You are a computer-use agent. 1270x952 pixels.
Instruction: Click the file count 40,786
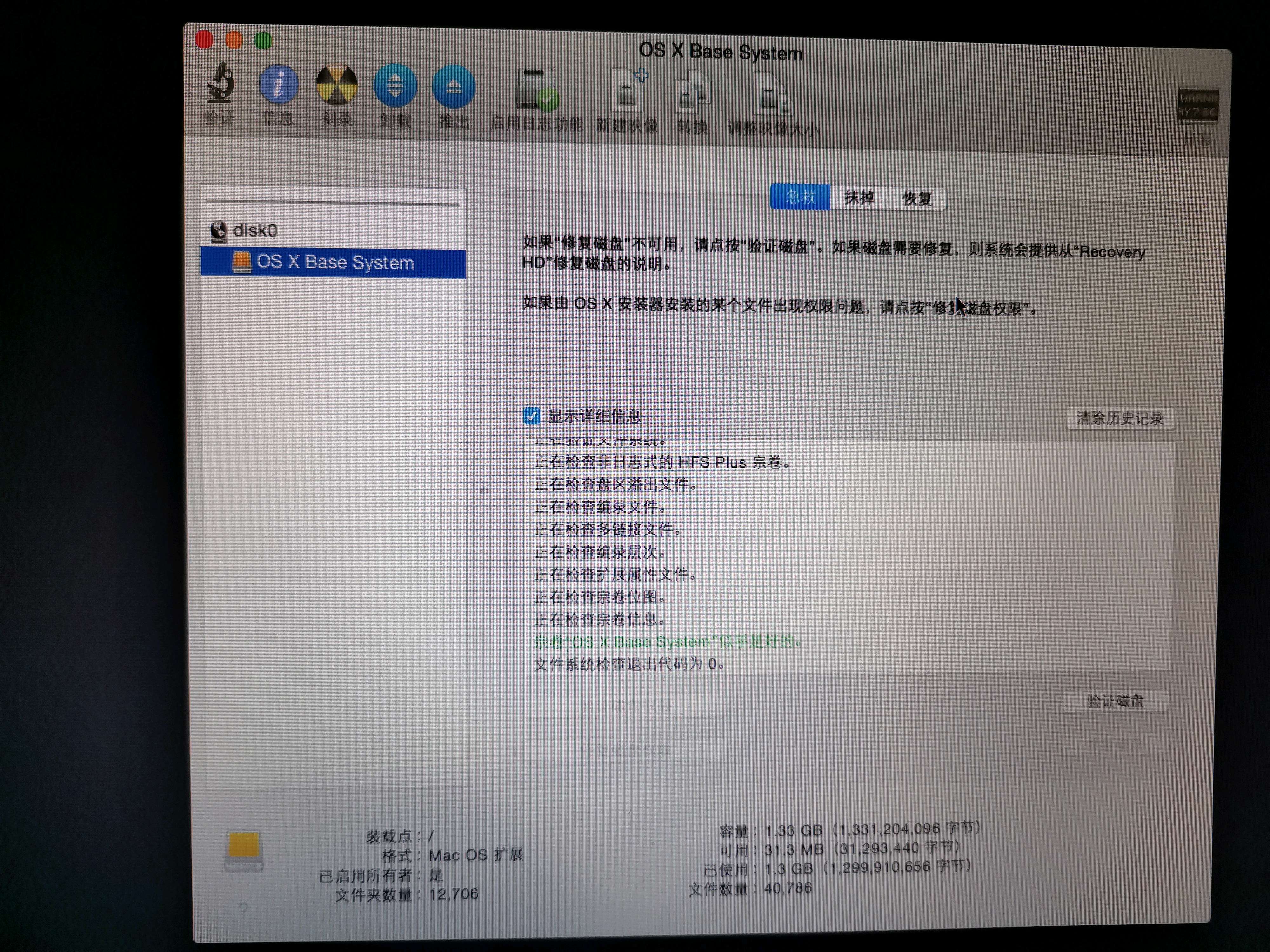point(788,888)
